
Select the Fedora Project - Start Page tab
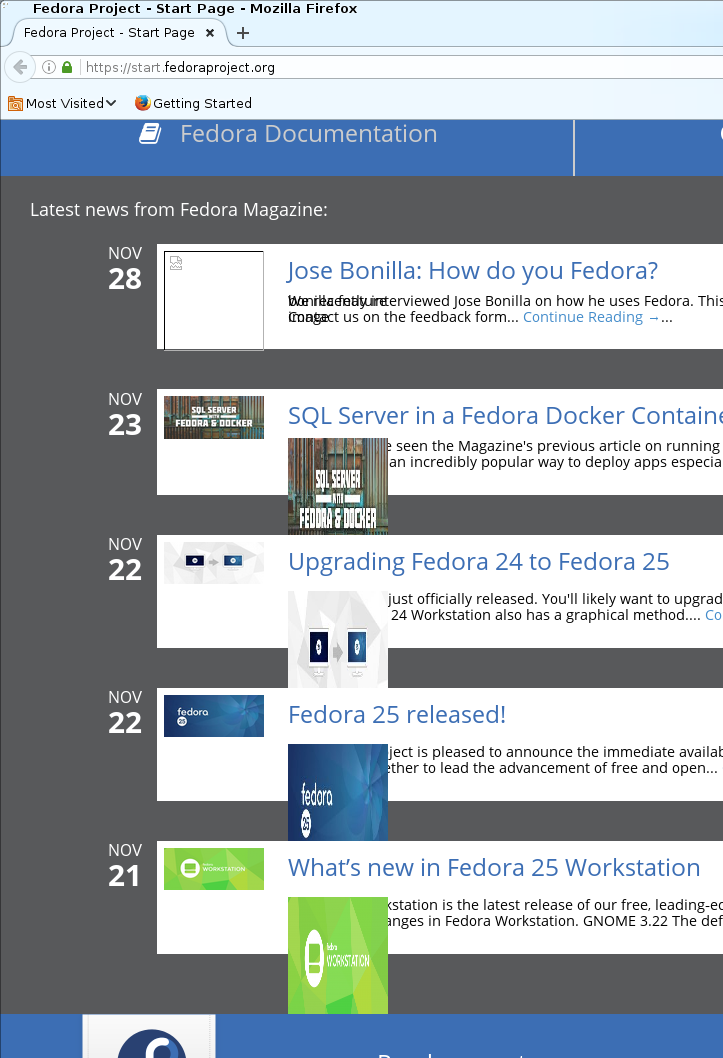click(109, 32)
